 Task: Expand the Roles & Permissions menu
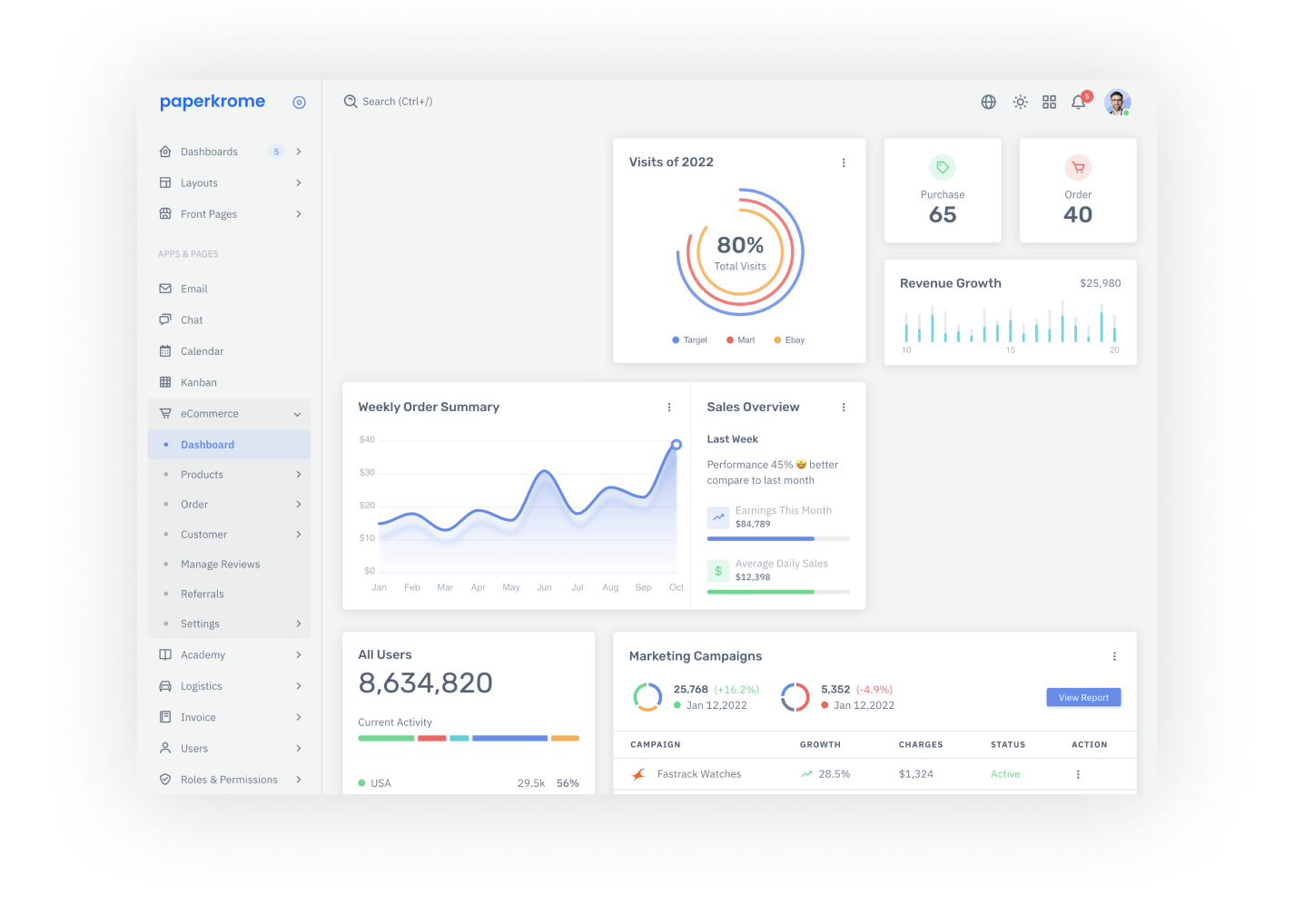pyautogui.click(x=298, y=779)
